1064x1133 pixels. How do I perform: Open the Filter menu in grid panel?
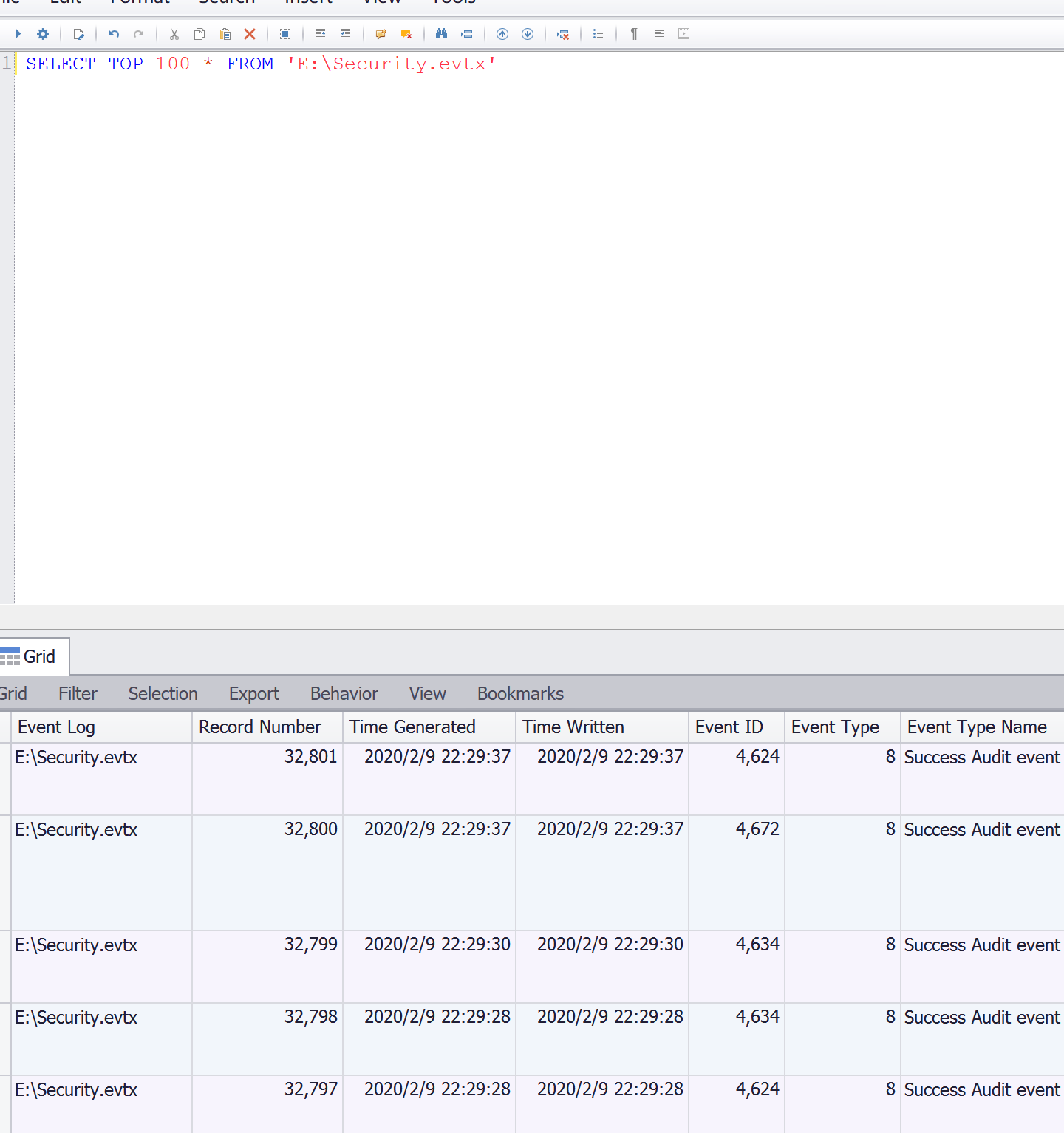coord(78,694)
